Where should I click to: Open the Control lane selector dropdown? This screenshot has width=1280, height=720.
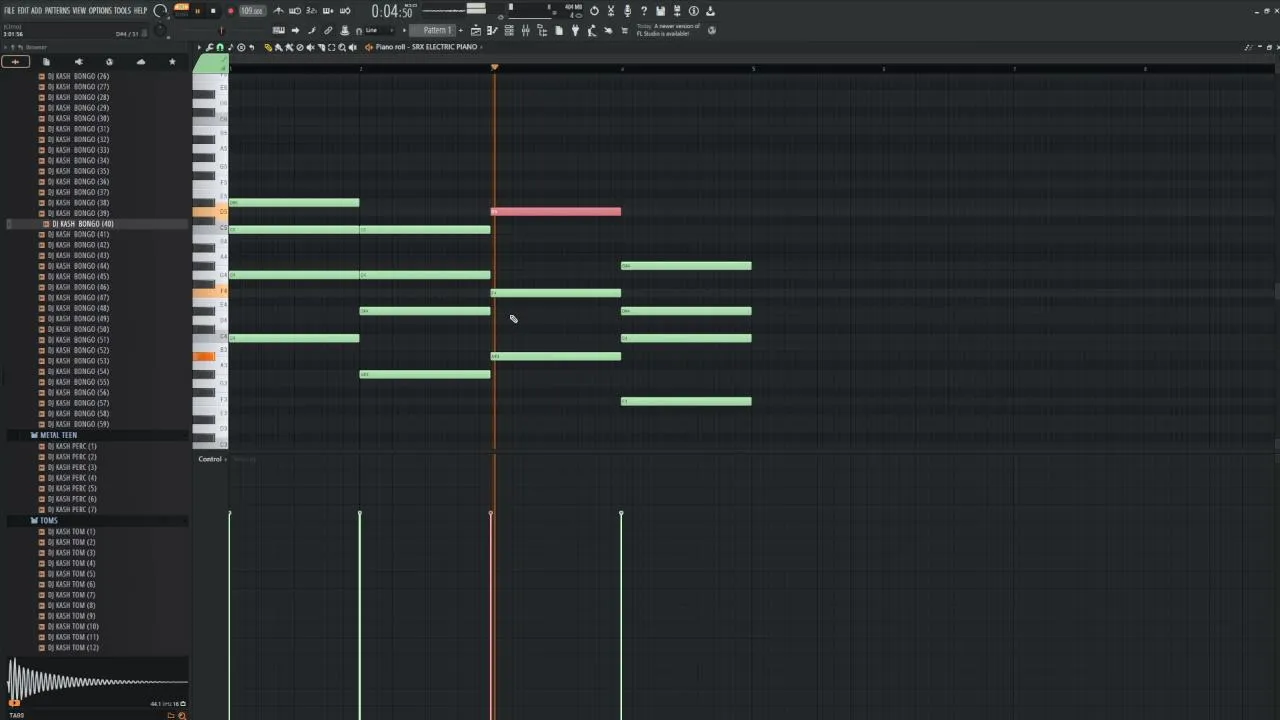point(212,459)
